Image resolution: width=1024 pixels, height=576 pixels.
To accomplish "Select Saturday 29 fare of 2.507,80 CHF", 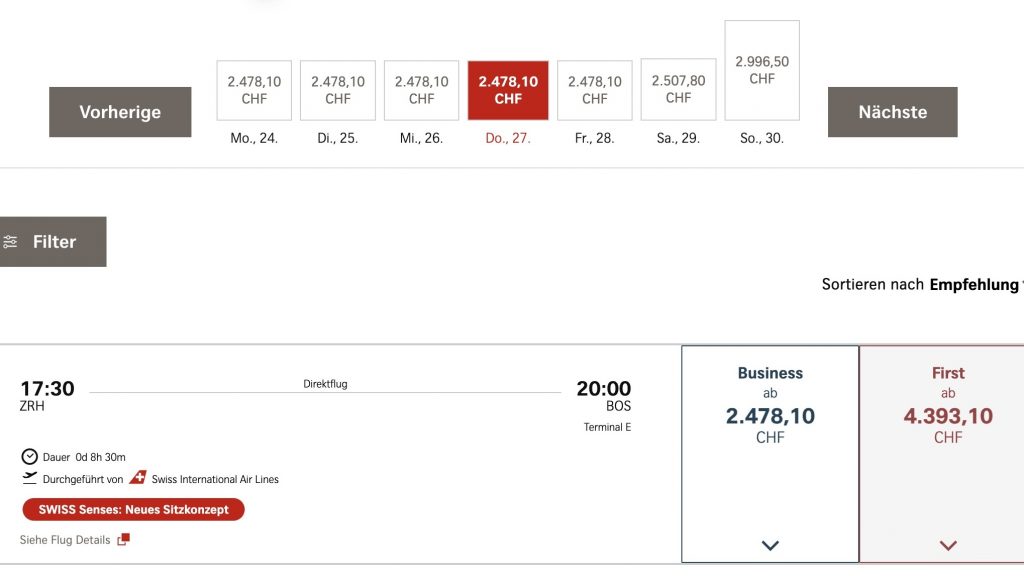I will point(678,89).
